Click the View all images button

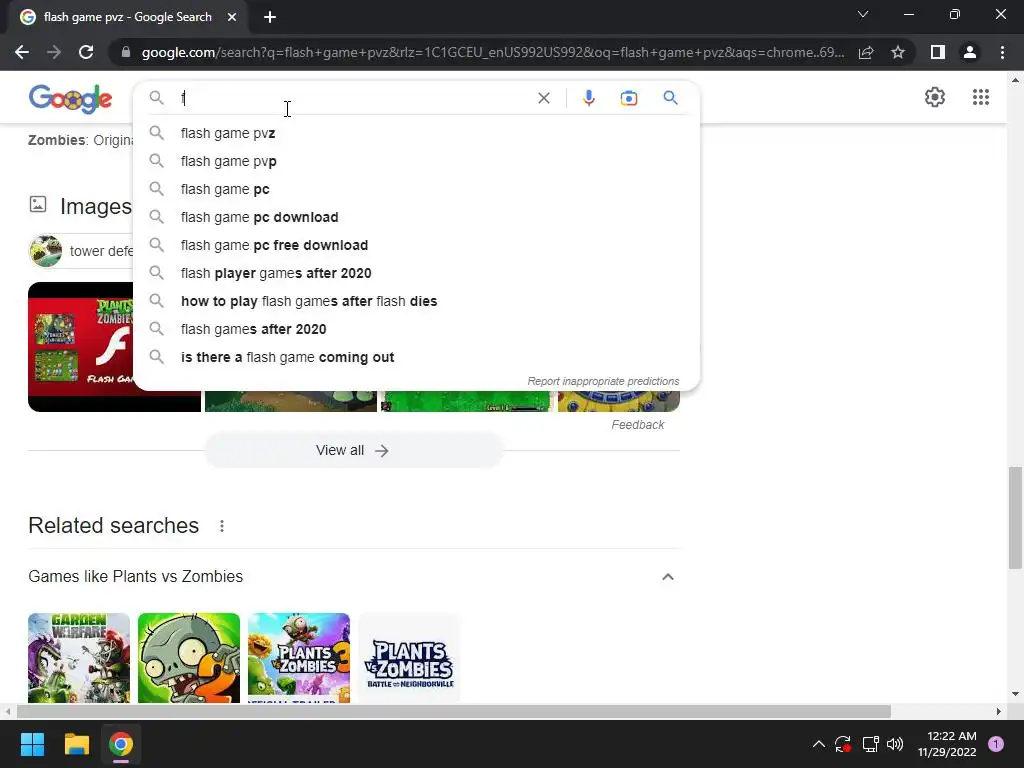pos(353,451)
